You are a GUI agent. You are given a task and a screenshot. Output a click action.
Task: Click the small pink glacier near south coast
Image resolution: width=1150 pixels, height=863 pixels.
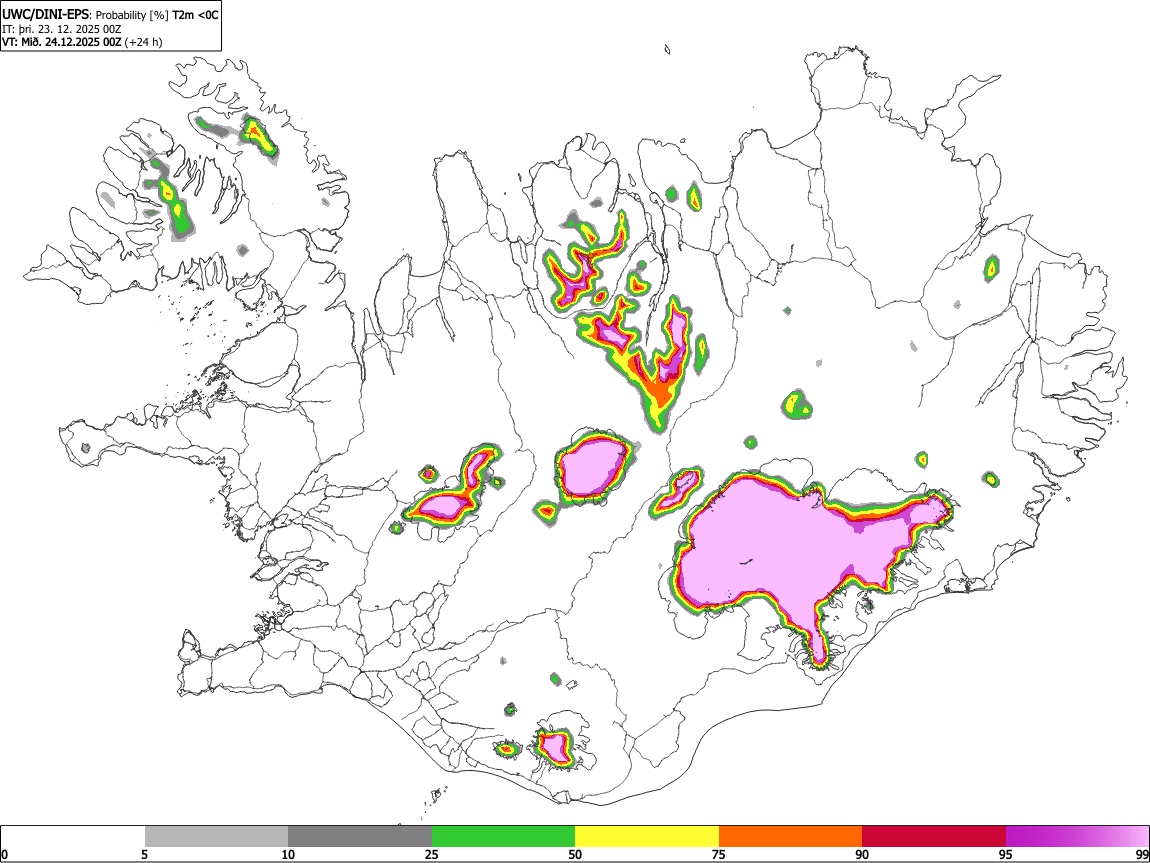[x=554, y=746]
